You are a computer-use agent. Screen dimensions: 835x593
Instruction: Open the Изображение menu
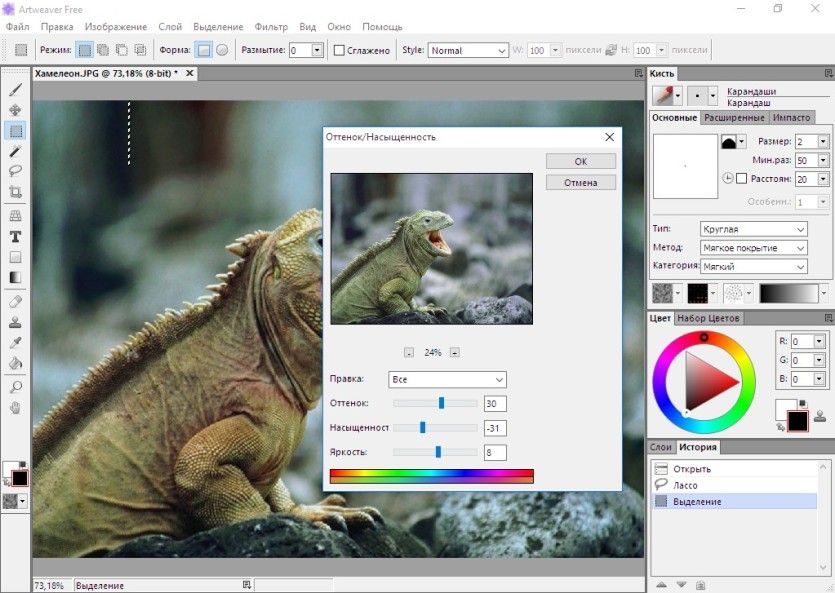[116, 27]
